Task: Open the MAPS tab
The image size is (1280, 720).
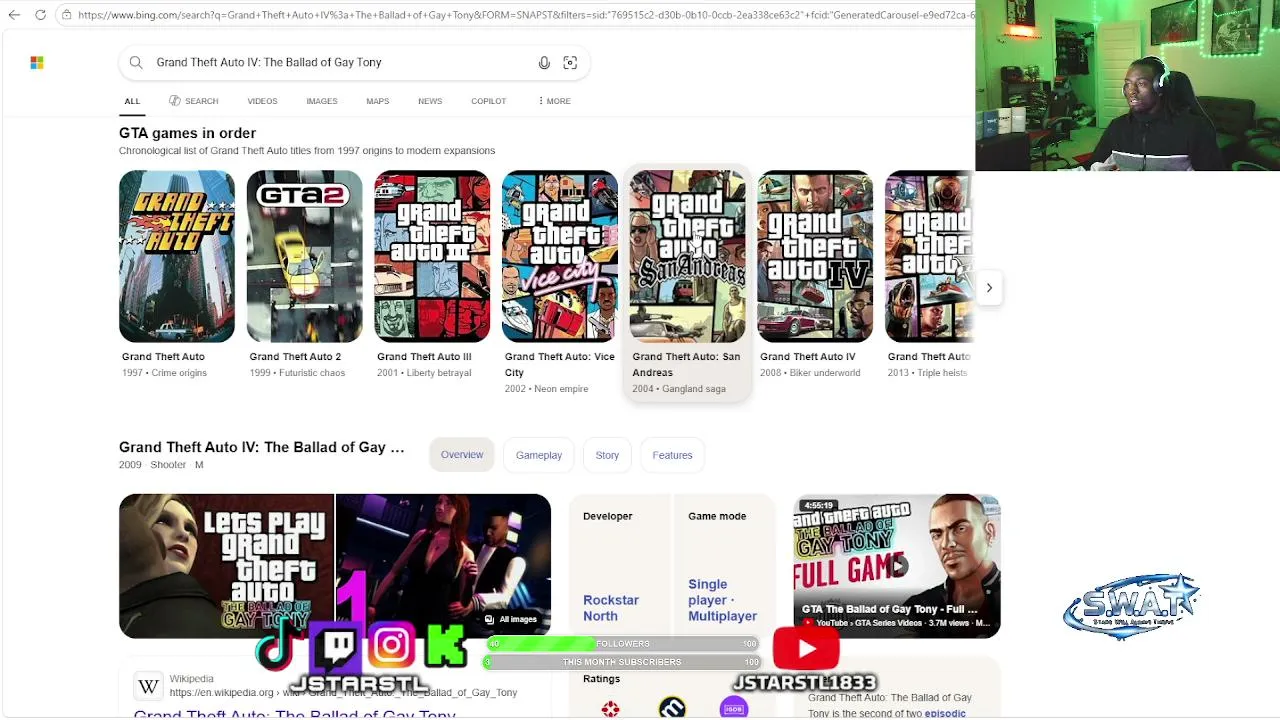Action: point(377,101)
